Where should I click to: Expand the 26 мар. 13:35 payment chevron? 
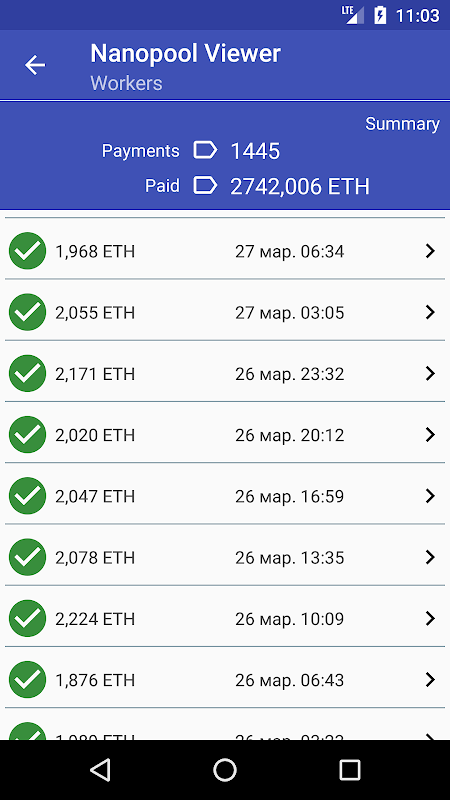click(x=430, y=557)
